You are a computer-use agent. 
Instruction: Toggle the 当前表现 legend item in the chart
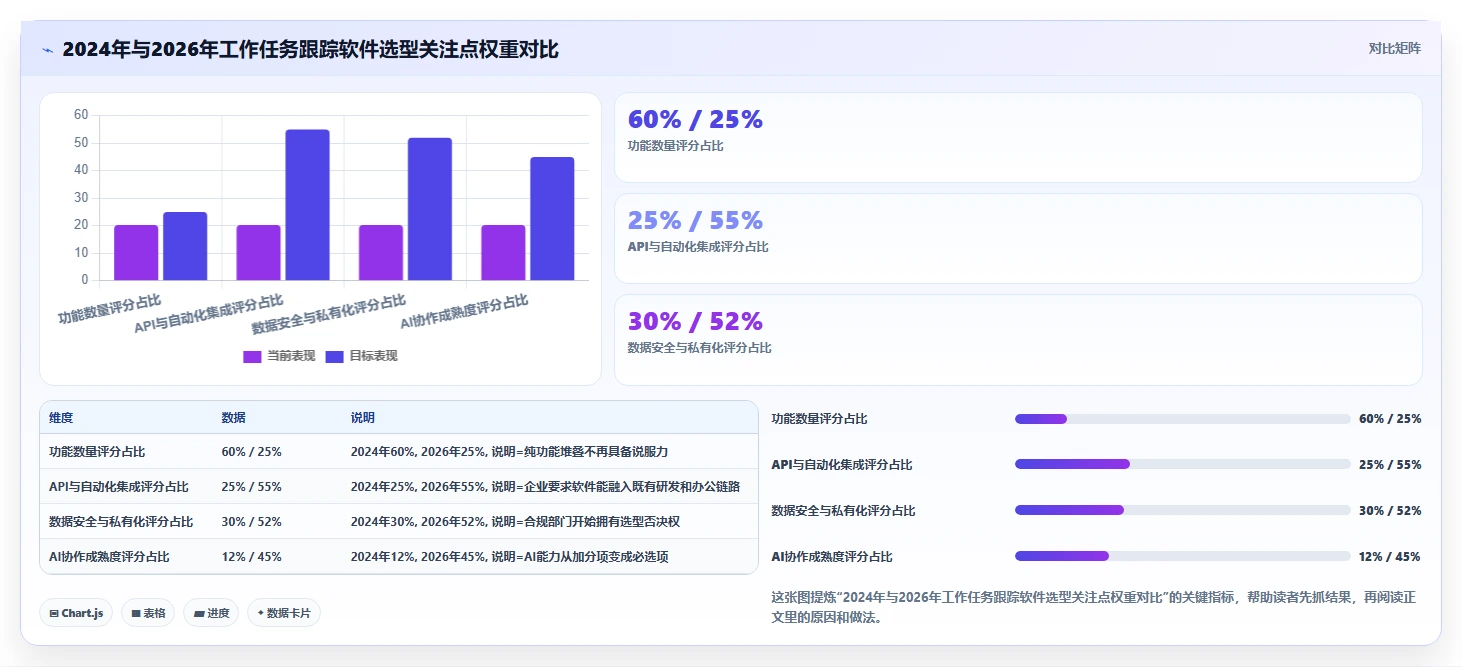click(279, 356)
